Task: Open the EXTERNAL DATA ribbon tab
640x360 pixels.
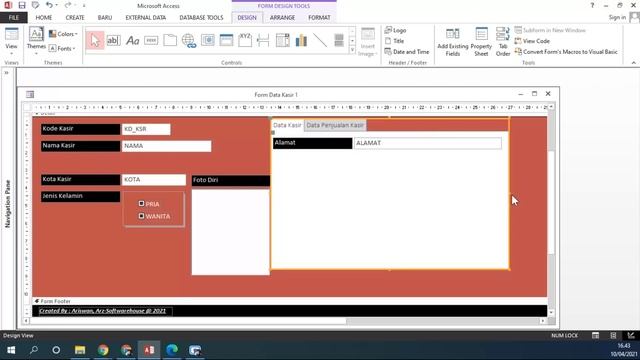Action: (x=146, y=18)
